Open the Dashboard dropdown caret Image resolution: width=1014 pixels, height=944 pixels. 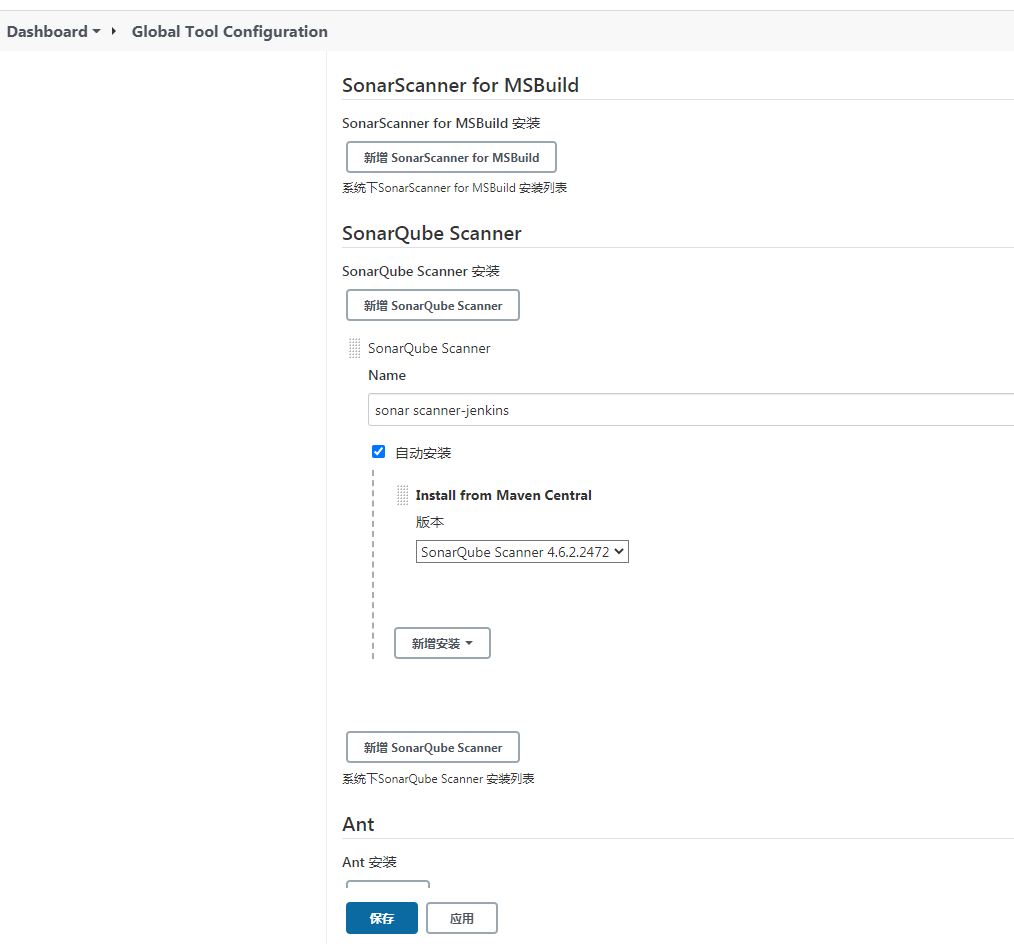point(96,31)
